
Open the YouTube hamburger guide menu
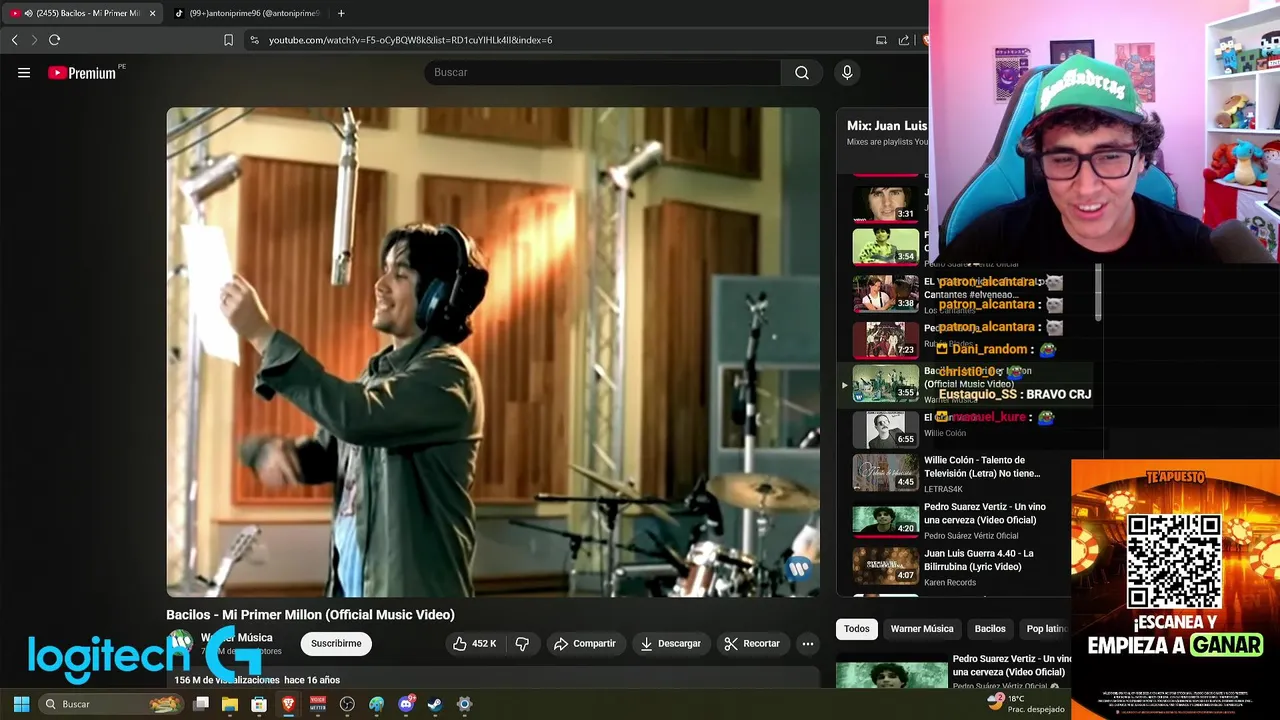pyautogui.click(x=24, y=72)
